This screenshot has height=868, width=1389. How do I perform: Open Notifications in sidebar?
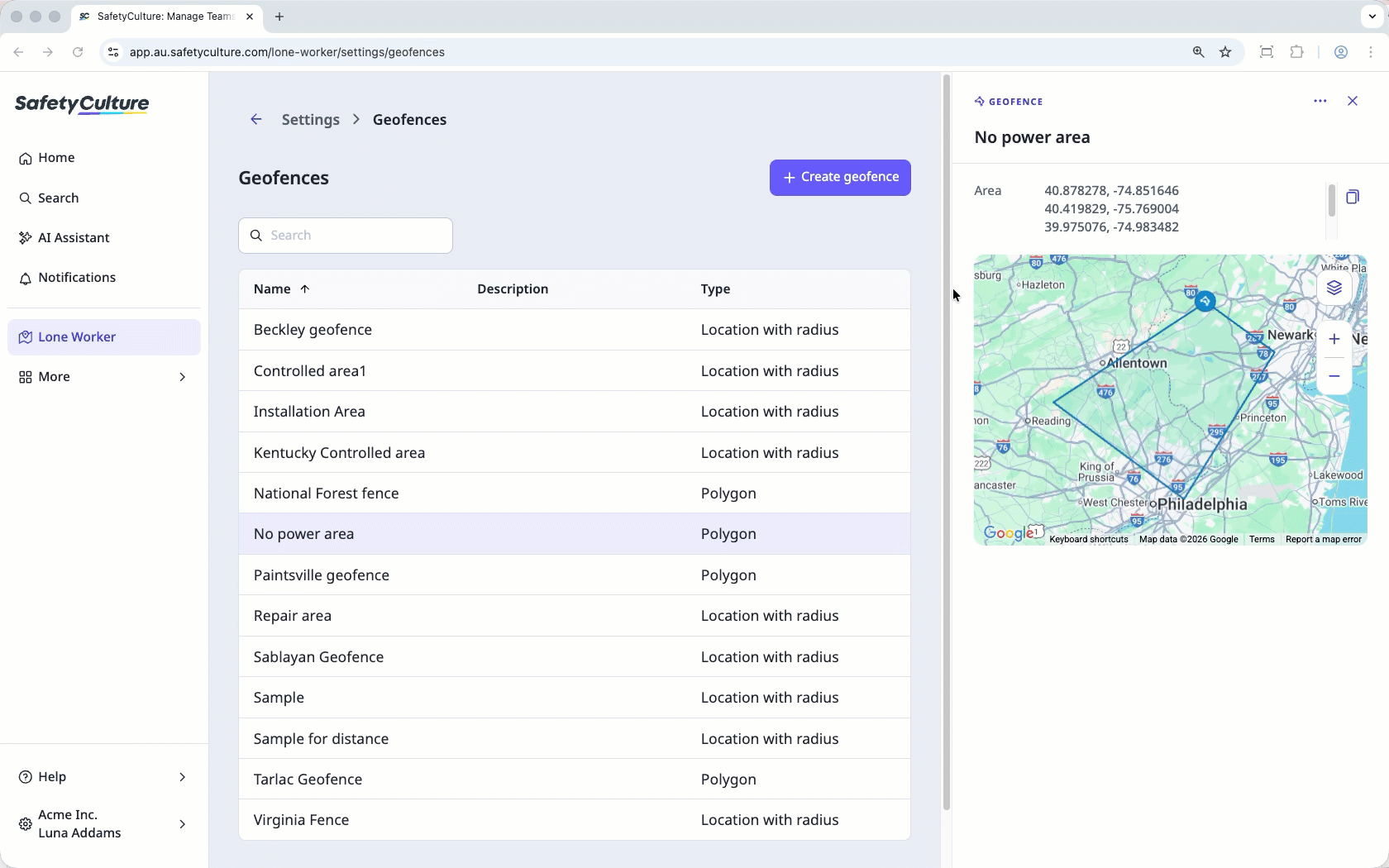[104, 278]
